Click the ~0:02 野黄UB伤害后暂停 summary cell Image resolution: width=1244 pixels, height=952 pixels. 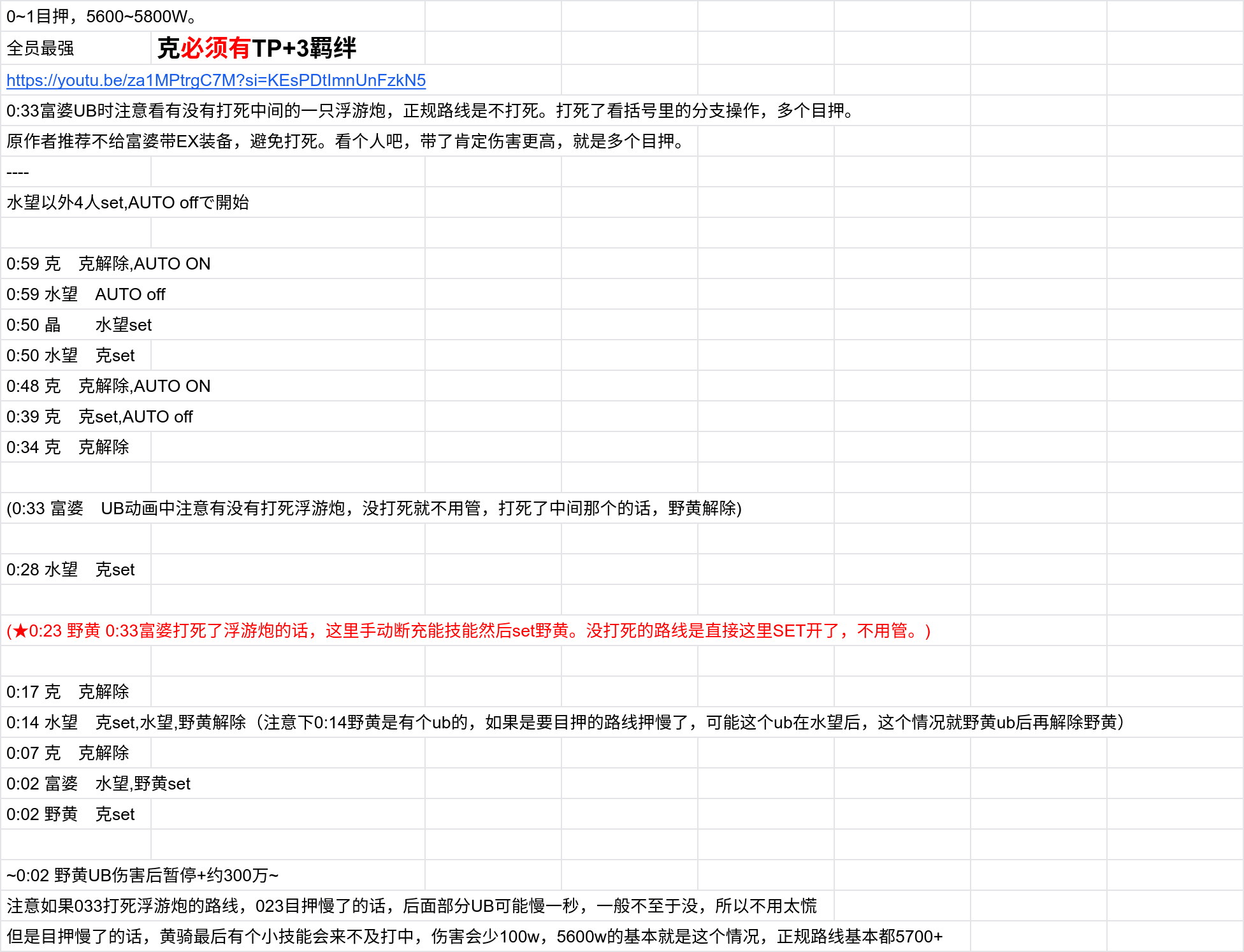point(143,876)
